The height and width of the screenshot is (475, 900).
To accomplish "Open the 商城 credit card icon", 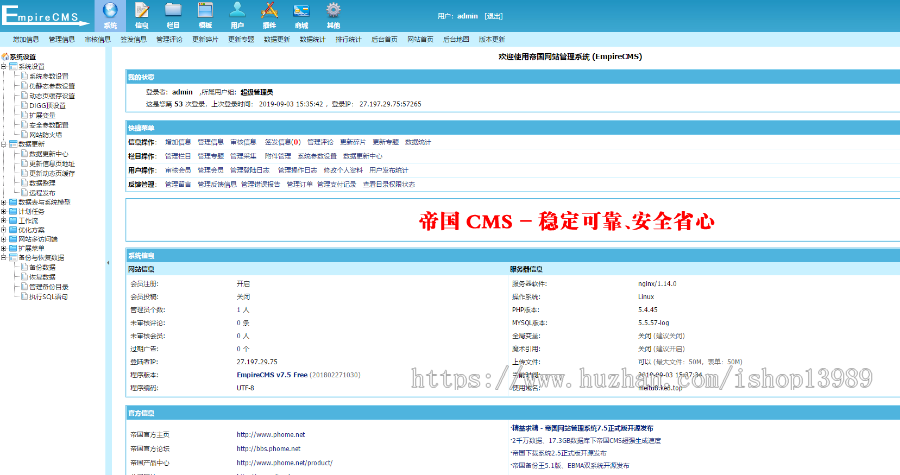I will point(301,10).
